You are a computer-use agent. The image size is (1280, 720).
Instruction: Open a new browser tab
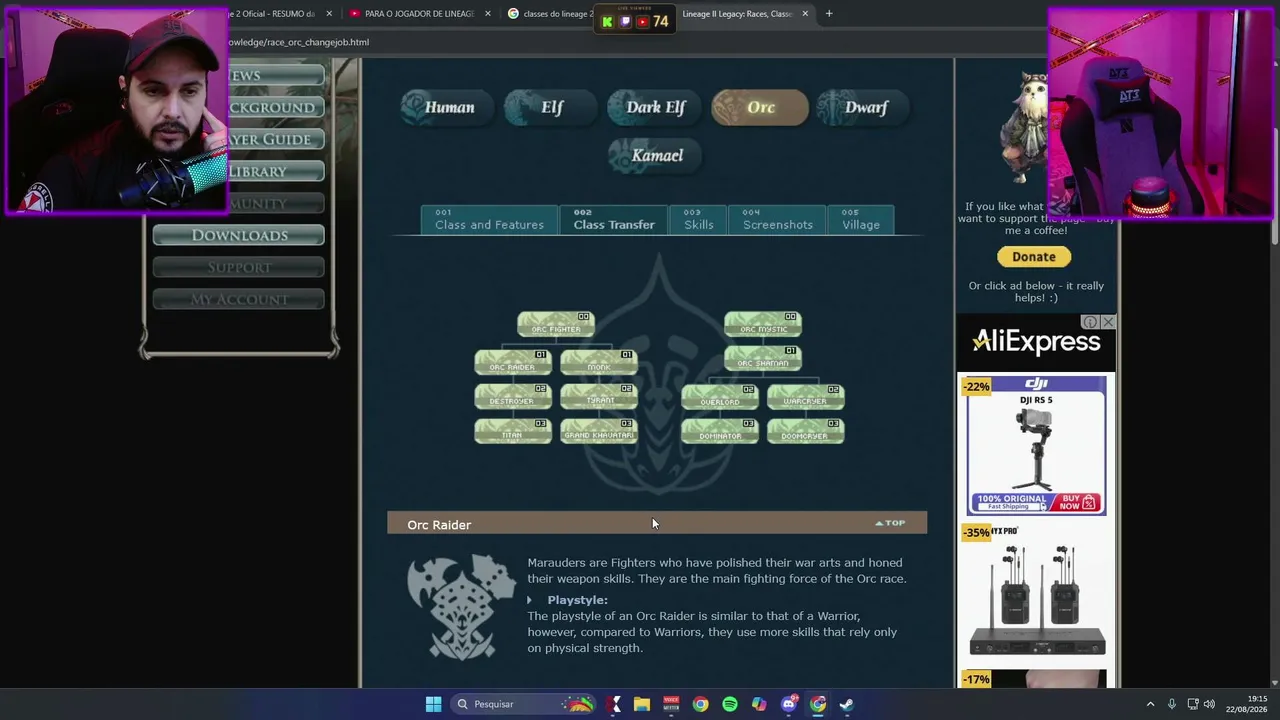pyautogui.click(x=829, y=14)
